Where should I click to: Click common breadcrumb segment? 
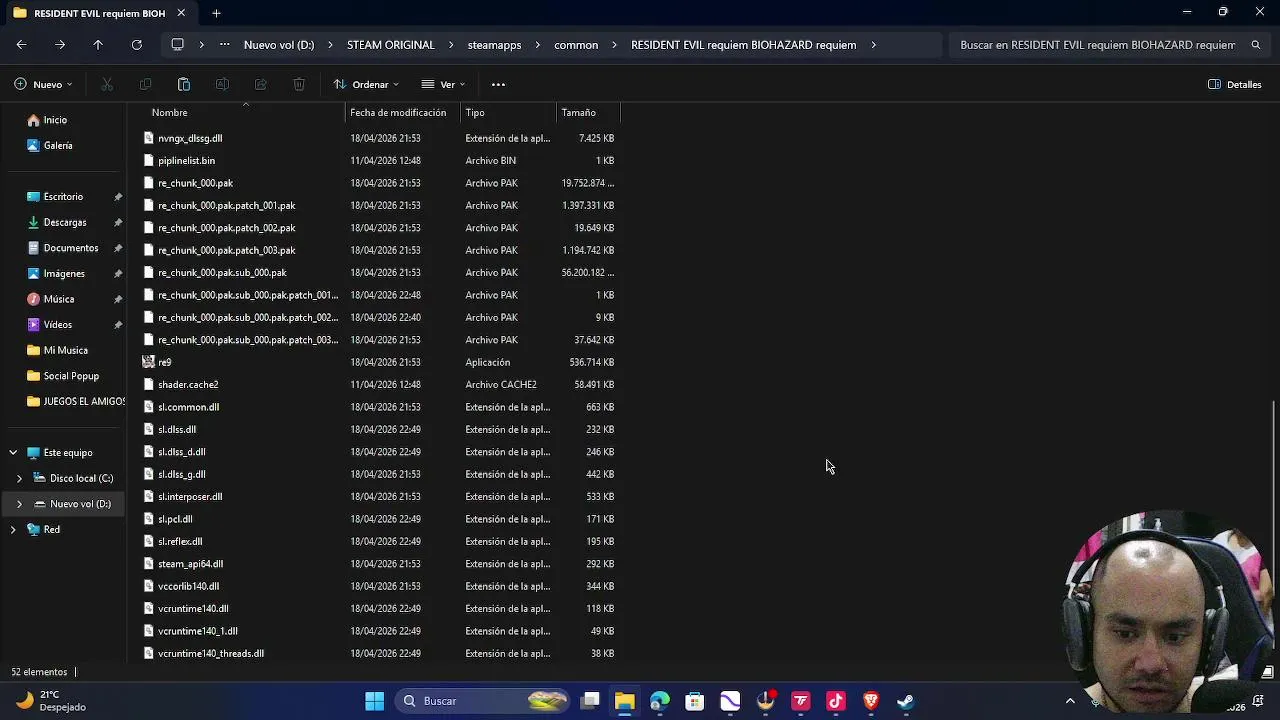pyautogui.click(x=576, y=45)
